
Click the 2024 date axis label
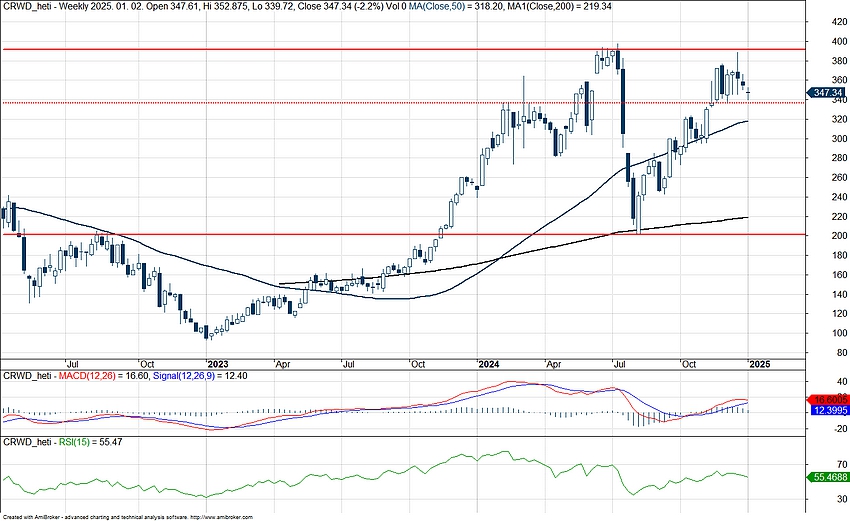[x=489, y=364]
